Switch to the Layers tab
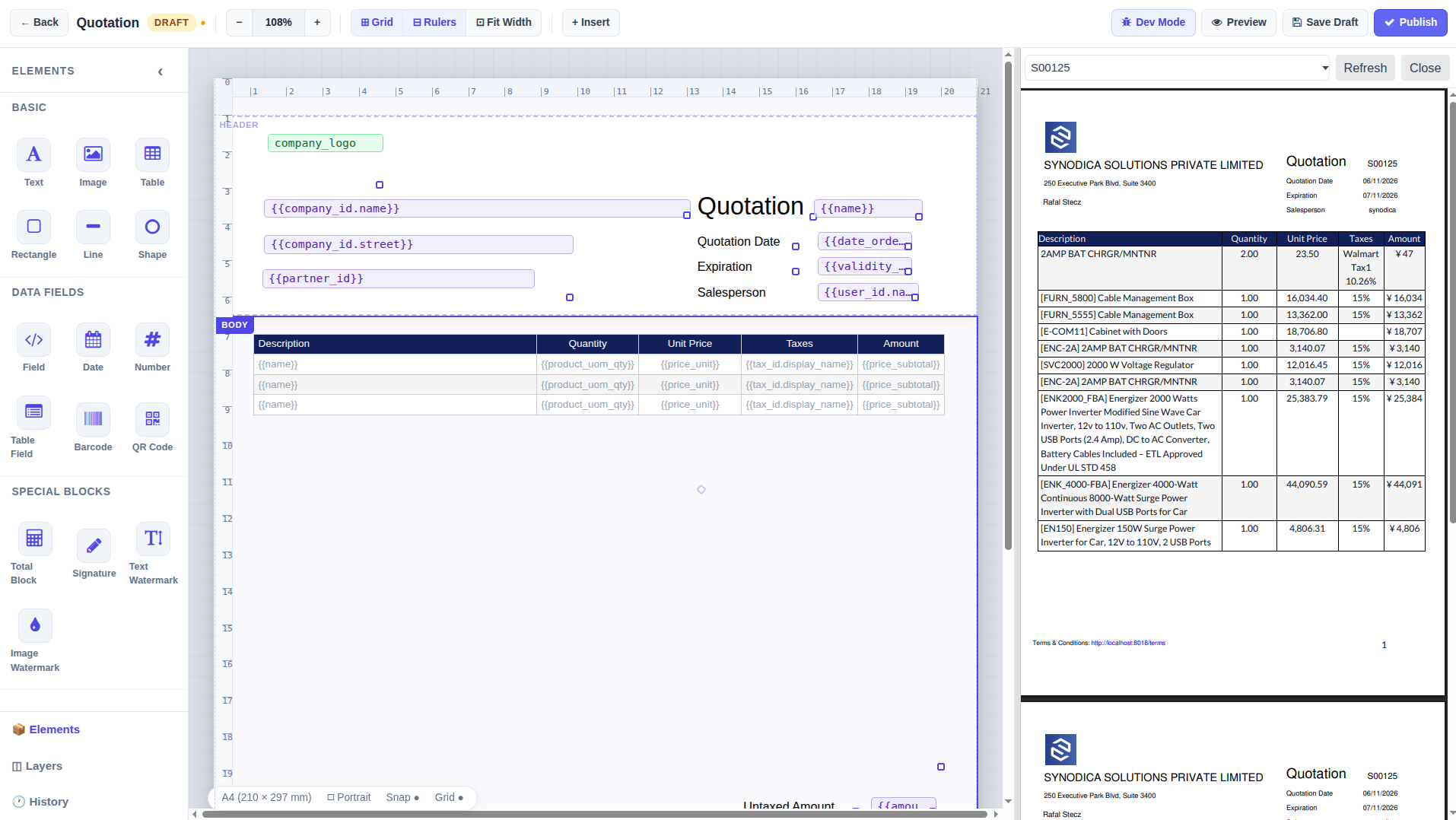 pos(37,766)
